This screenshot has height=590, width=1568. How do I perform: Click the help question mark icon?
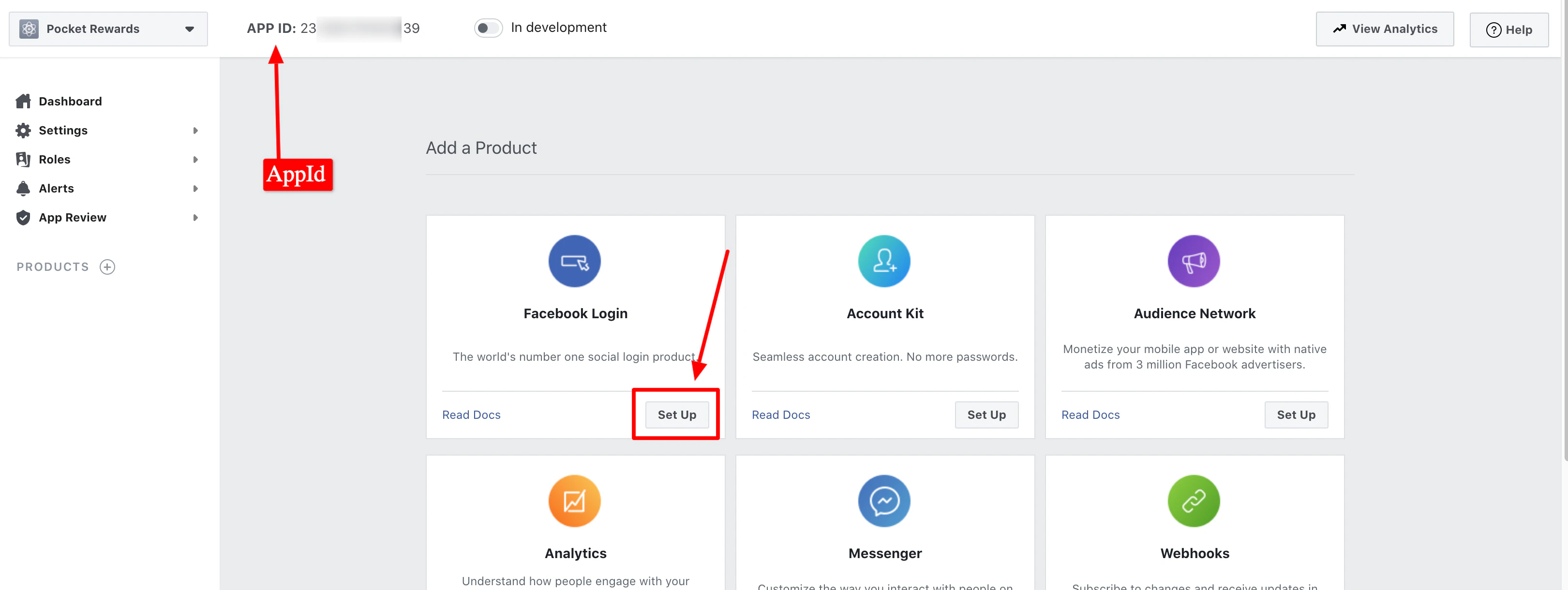click(1493, 30)
